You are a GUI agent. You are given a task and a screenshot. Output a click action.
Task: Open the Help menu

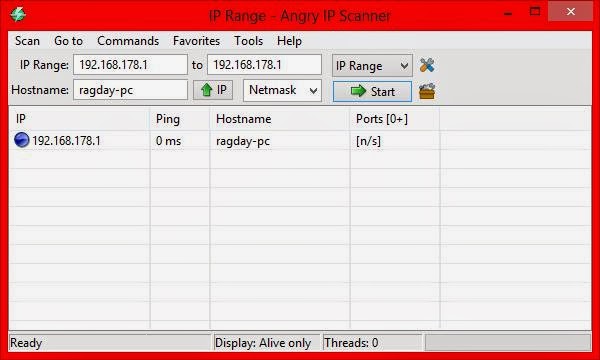[289, 41]
